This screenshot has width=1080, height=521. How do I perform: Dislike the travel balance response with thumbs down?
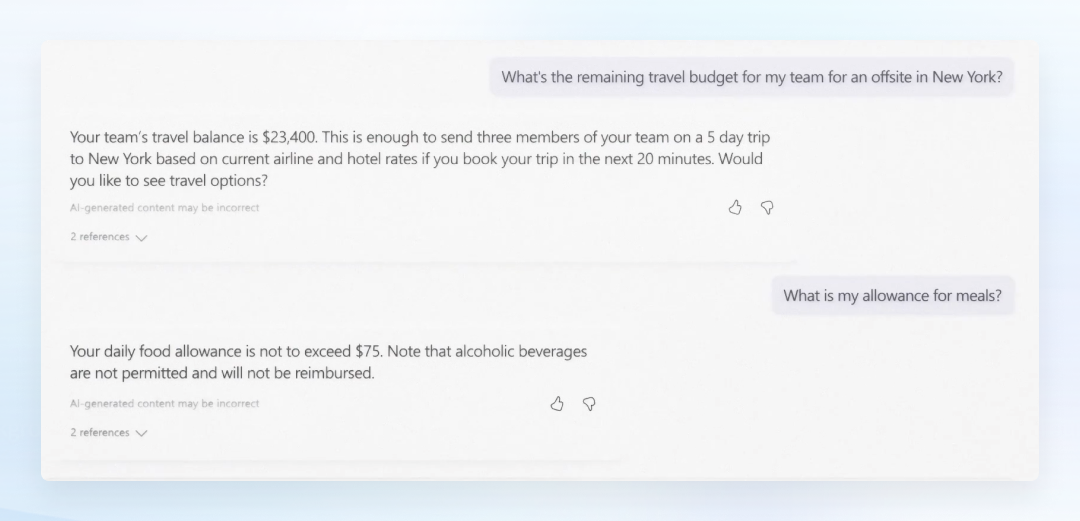click(767, 207)
